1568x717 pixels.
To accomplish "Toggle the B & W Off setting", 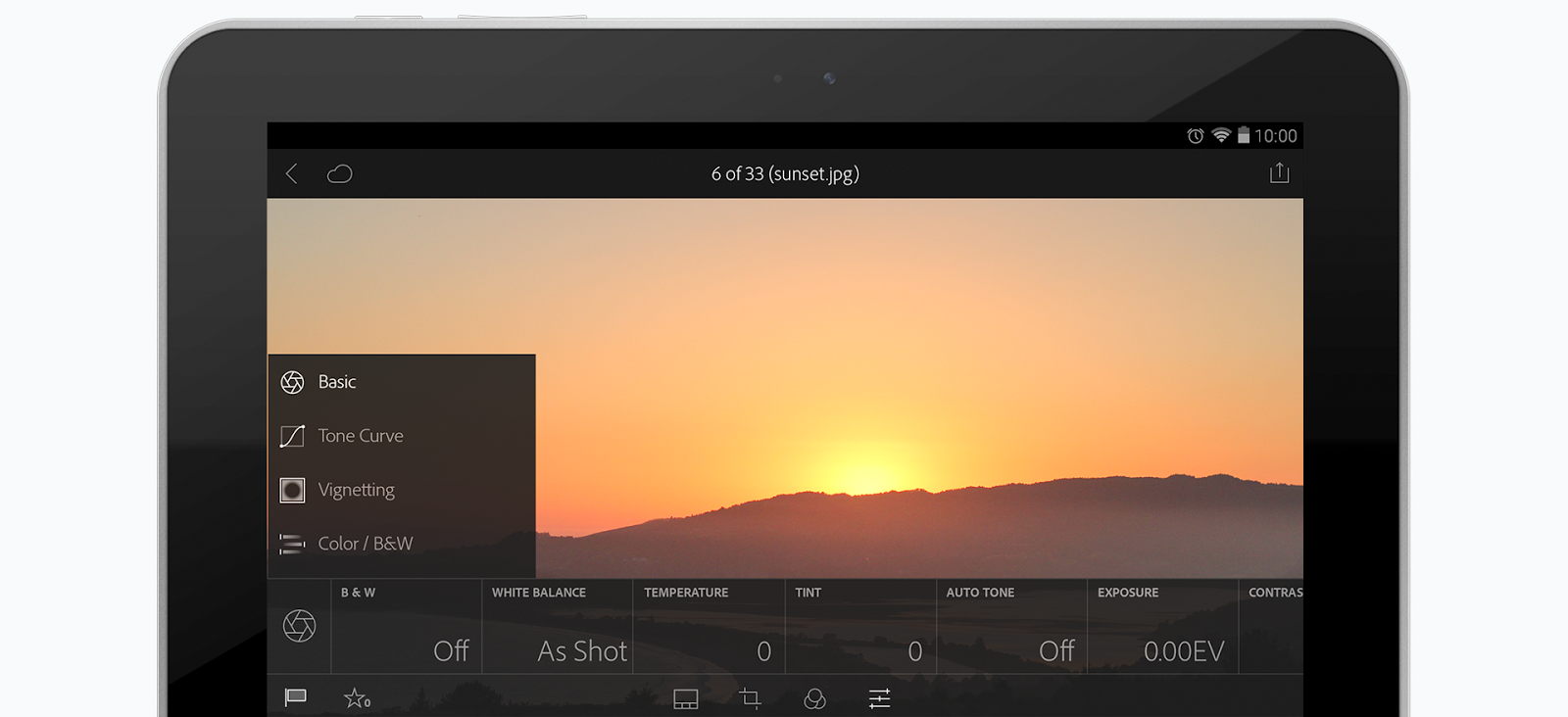I will [x=407, y=626].
